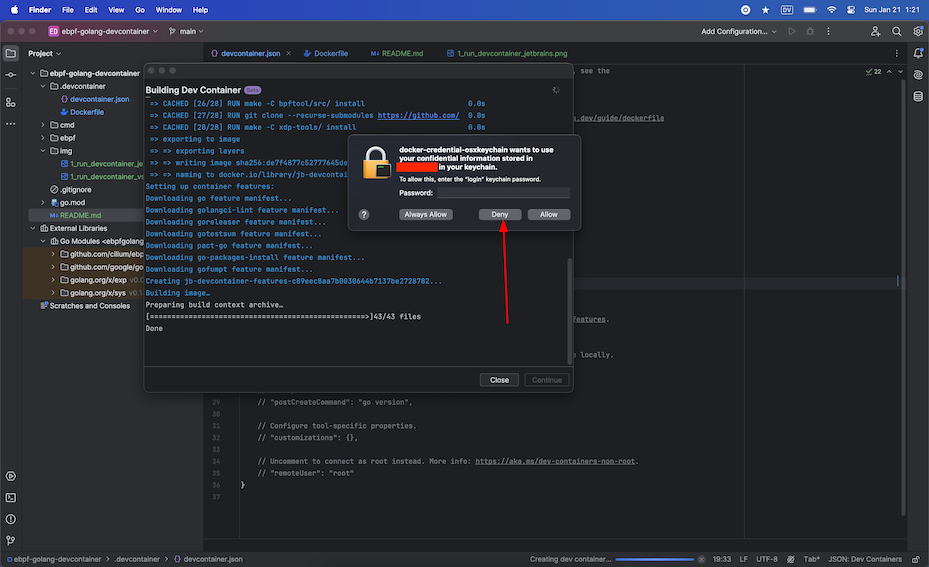Close the devcontainer.json editor tab

click(x=289, y=53)
